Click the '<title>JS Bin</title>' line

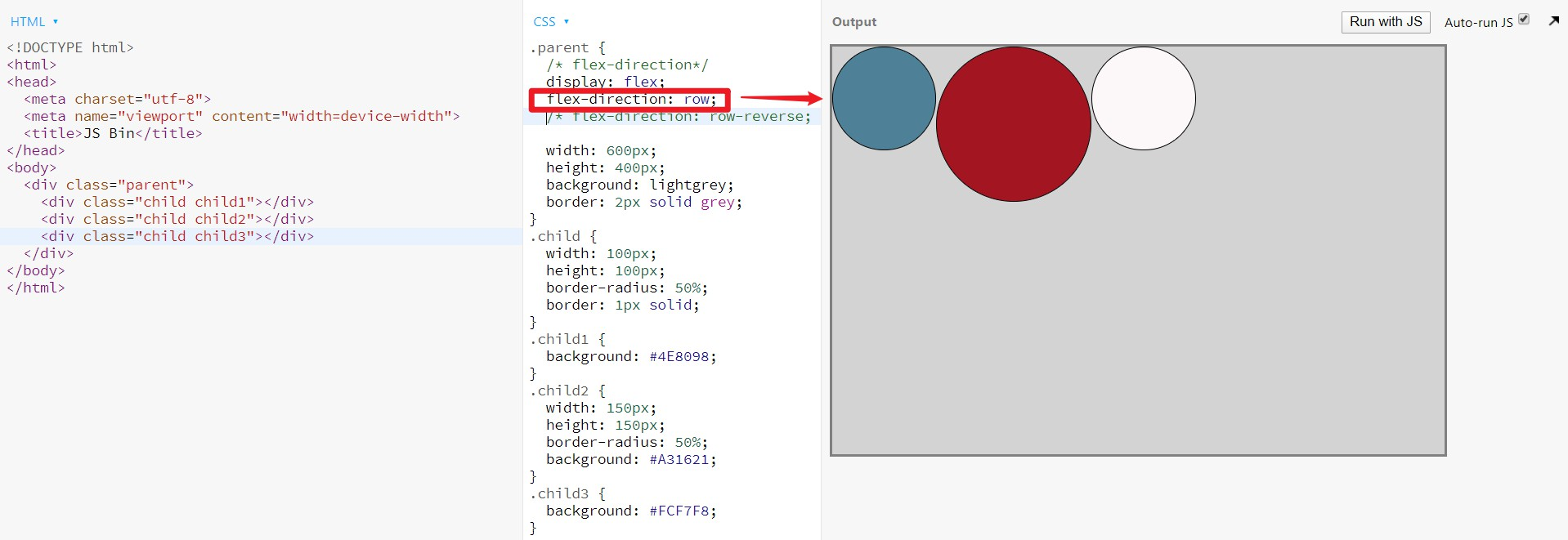coord(113,134)
